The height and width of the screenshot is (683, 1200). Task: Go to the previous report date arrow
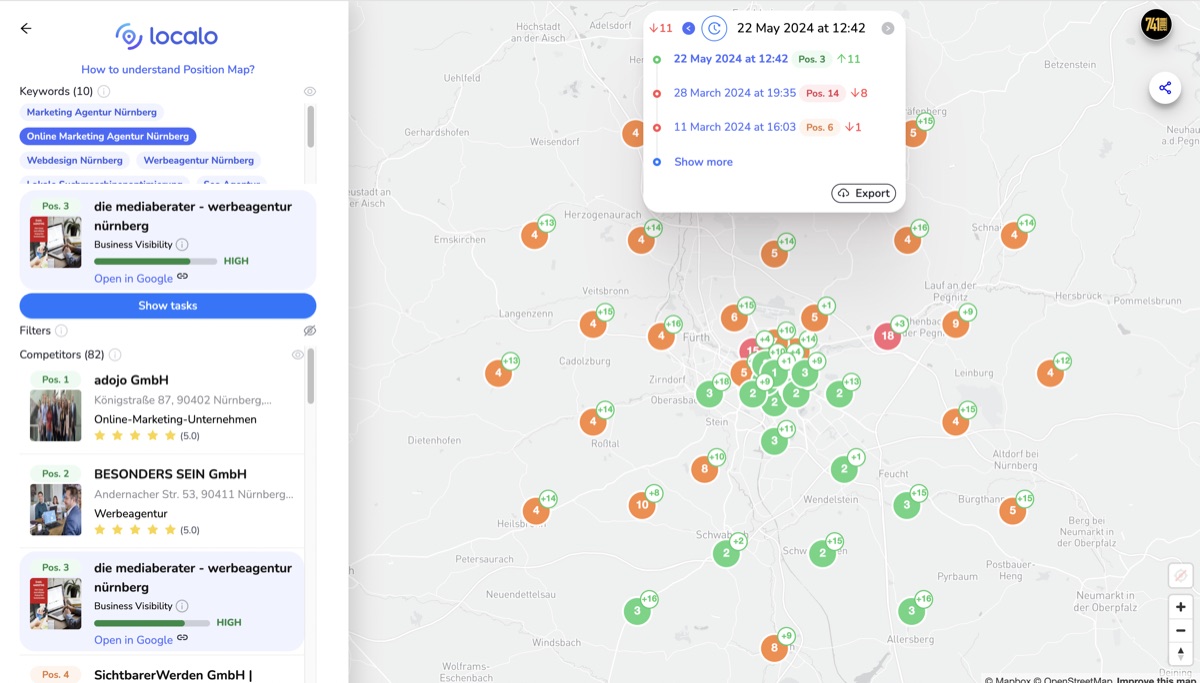[688, 28]
